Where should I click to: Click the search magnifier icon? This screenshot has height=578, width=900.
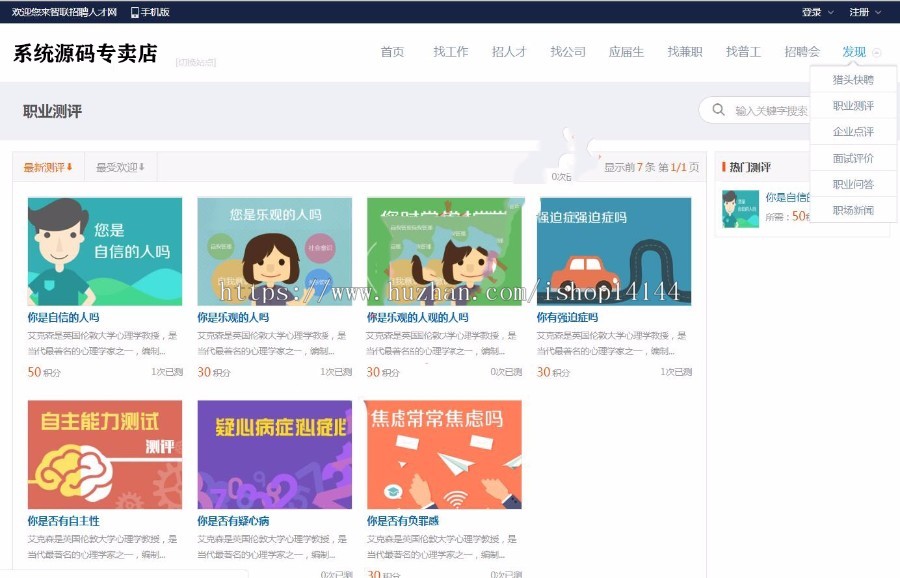pos(718,109)
